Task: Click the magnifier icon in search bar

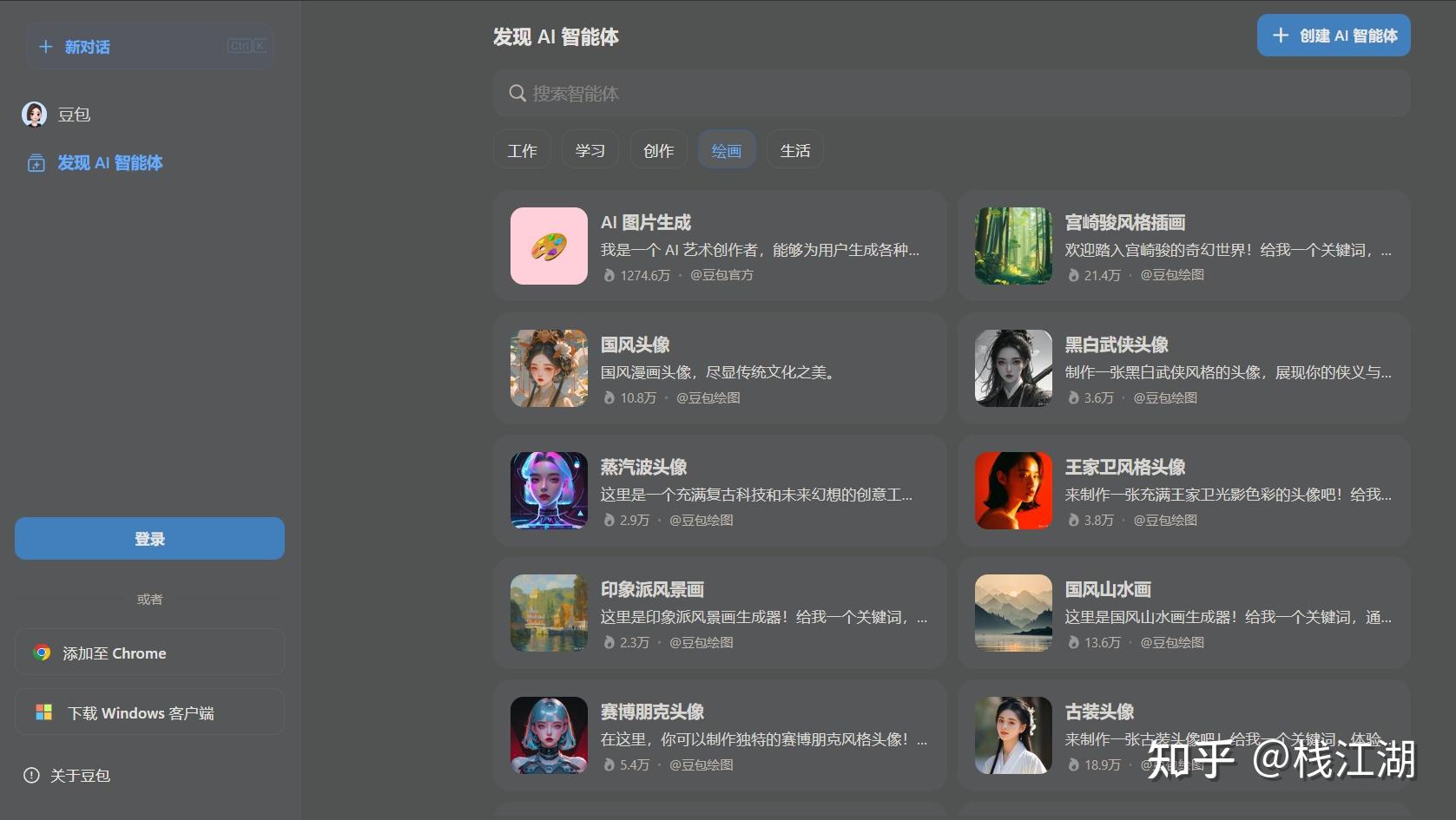Action: coord(517,94)
